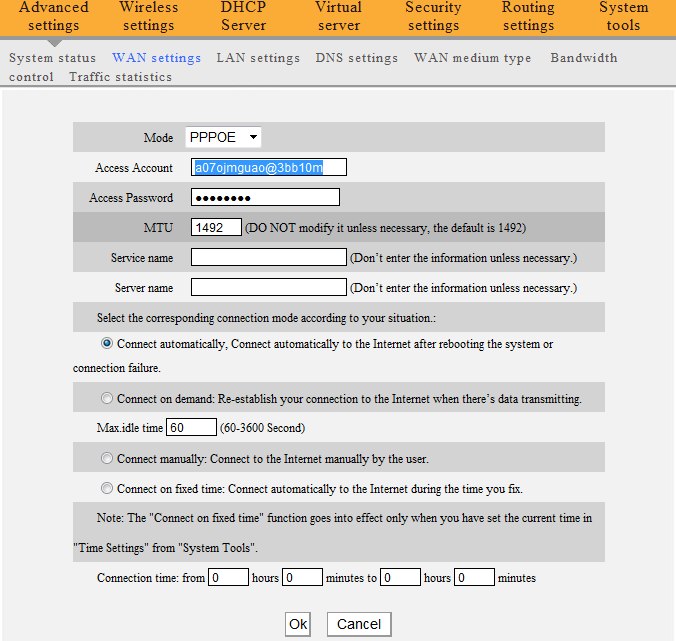This screenshot has width=676, height=641.
Task: Edit the Max idle time field
Action: (x=191, y=427)
